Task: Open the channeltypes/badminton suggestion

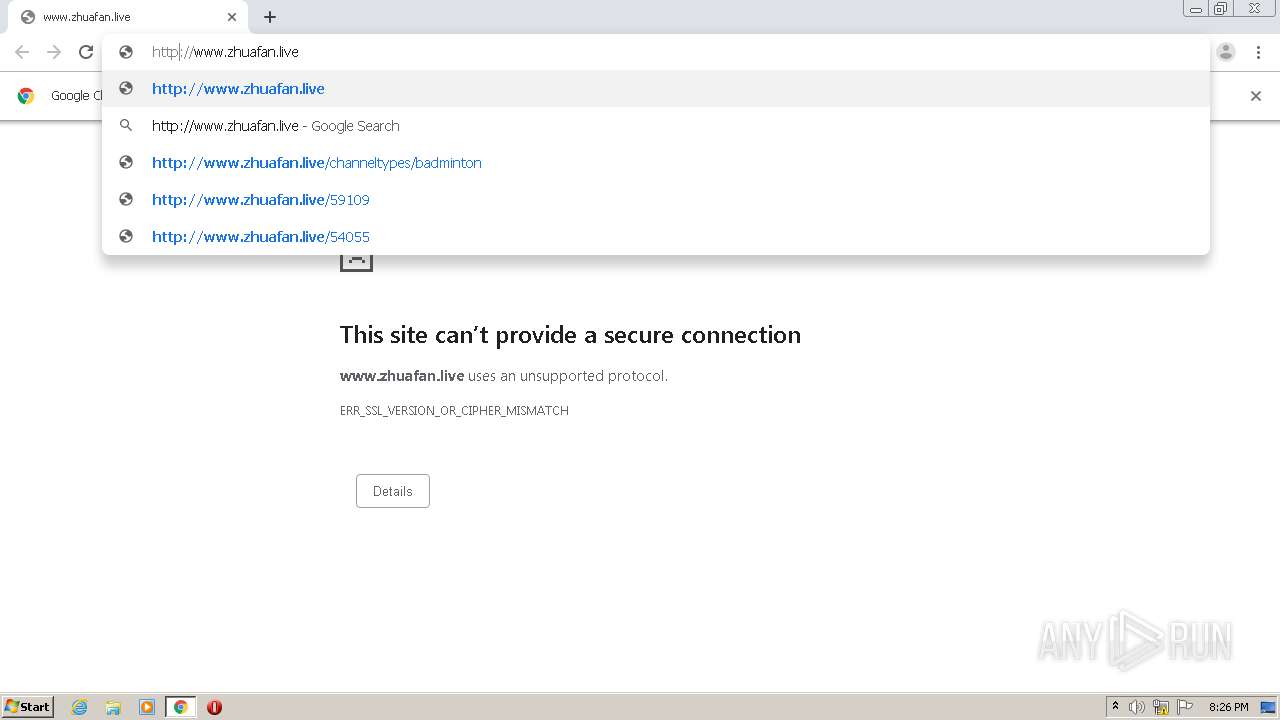Action: (x=656, y=163)
